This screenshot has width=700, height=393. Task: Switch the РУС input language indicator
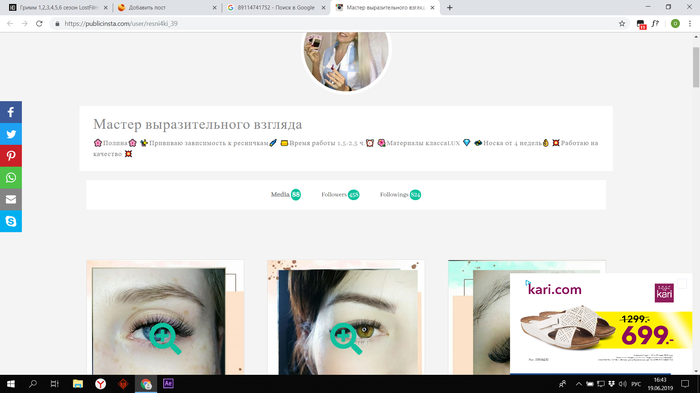[x=636, y=384]
